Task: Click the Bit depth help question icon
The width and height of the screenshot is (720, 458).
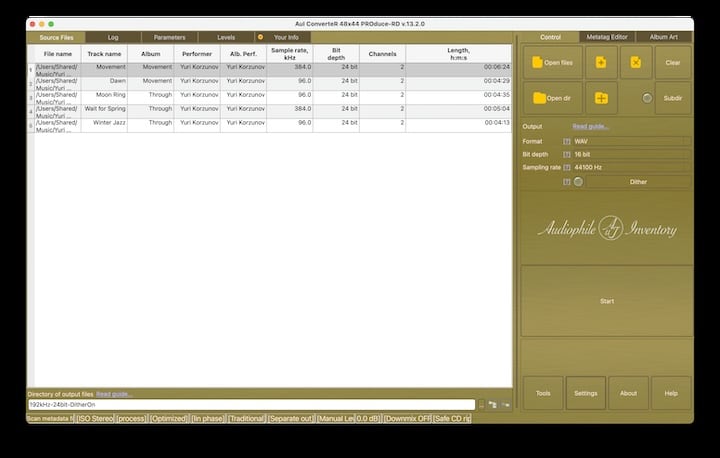Action: [567, 154]
